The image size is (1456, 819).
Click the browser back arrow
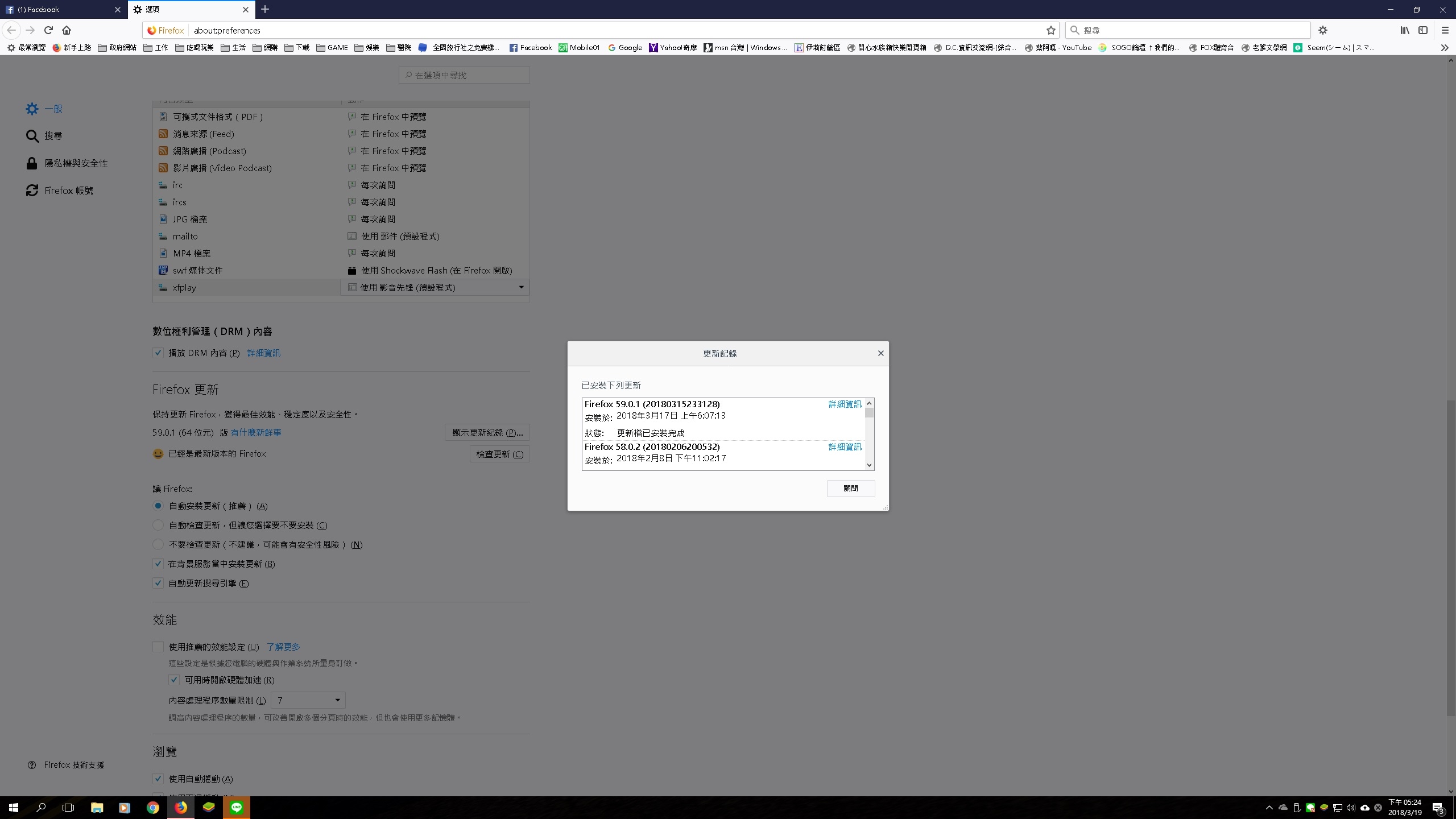coord(11,30)
